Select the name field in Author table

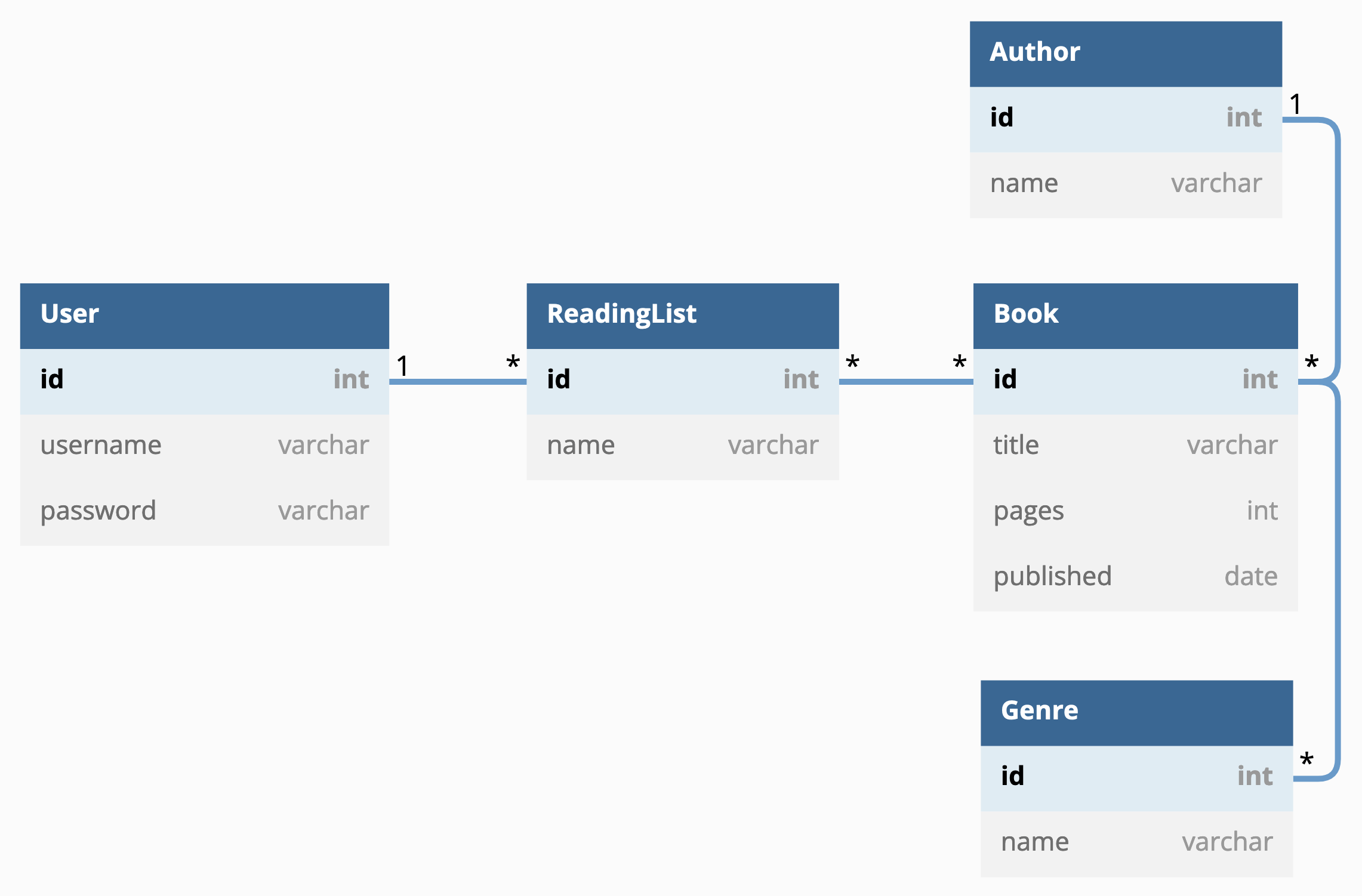pos(1125,184)
